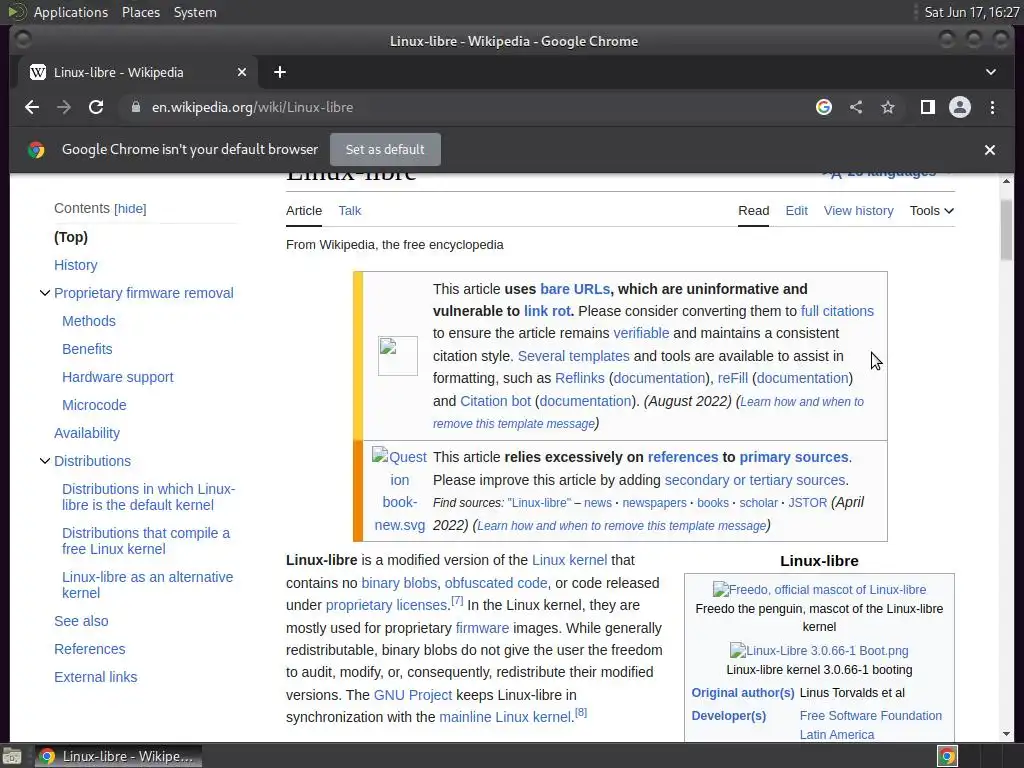1024x768 pixels.
Task: Close the Linux-libre Wikipedia tab
Action: [x=242, y=72]
